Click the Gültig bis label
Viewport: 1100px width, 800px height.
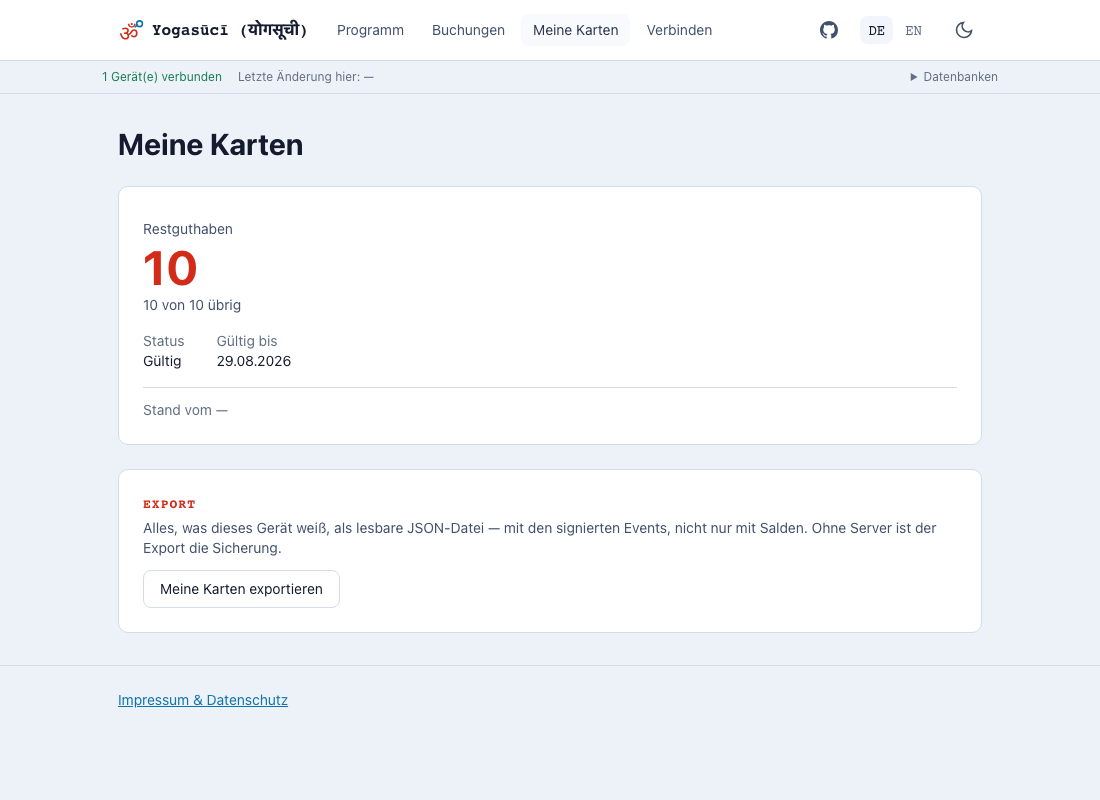(x=247, y=341)
